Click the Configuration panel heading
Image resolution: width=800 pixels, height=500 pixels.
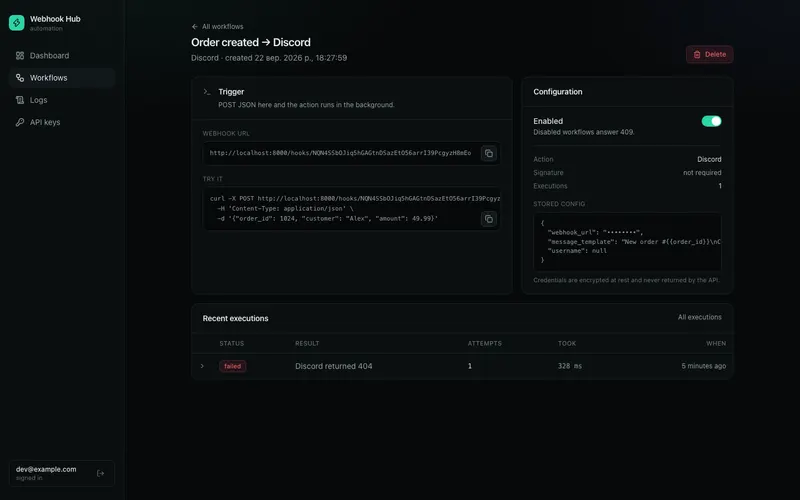[x=558, y=92]
